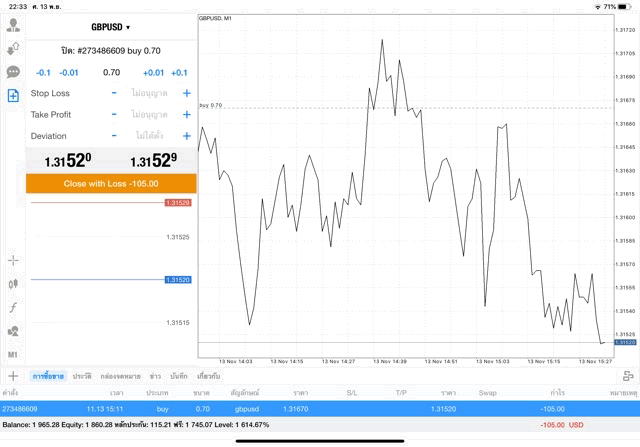Viewport: 640px width, 447px height.
Task: Select the new order document icon
Action: click(13, 96)
